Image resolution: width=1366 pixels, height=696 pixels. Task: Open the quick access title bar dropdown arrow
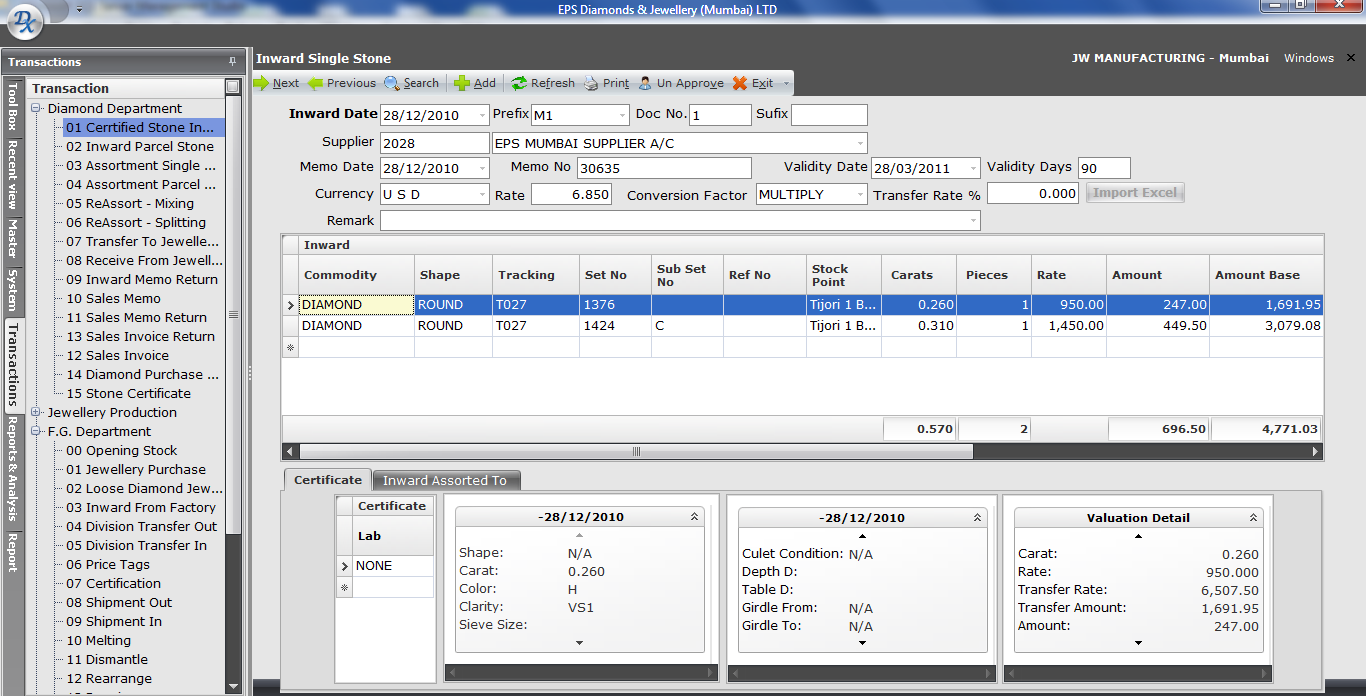click(x=79, y=9)
